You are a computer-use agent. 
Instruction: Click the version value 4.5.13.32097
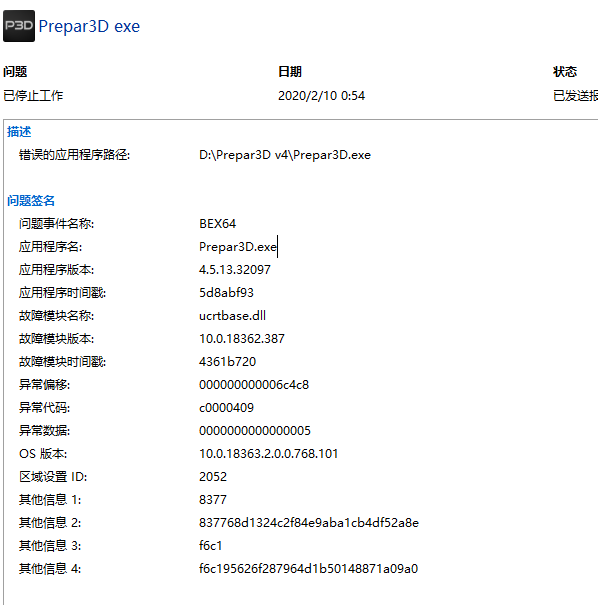235,270
